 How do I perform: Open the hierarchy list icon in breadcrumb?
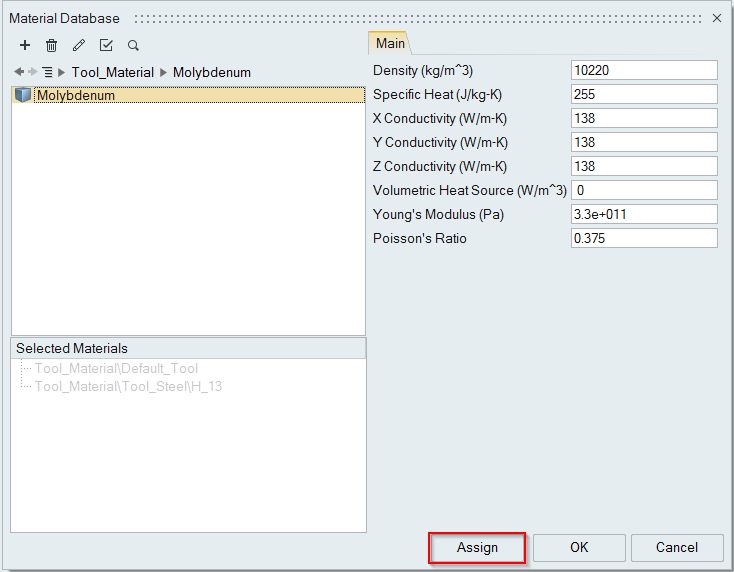pyautogui.click(x=47, y=72)
